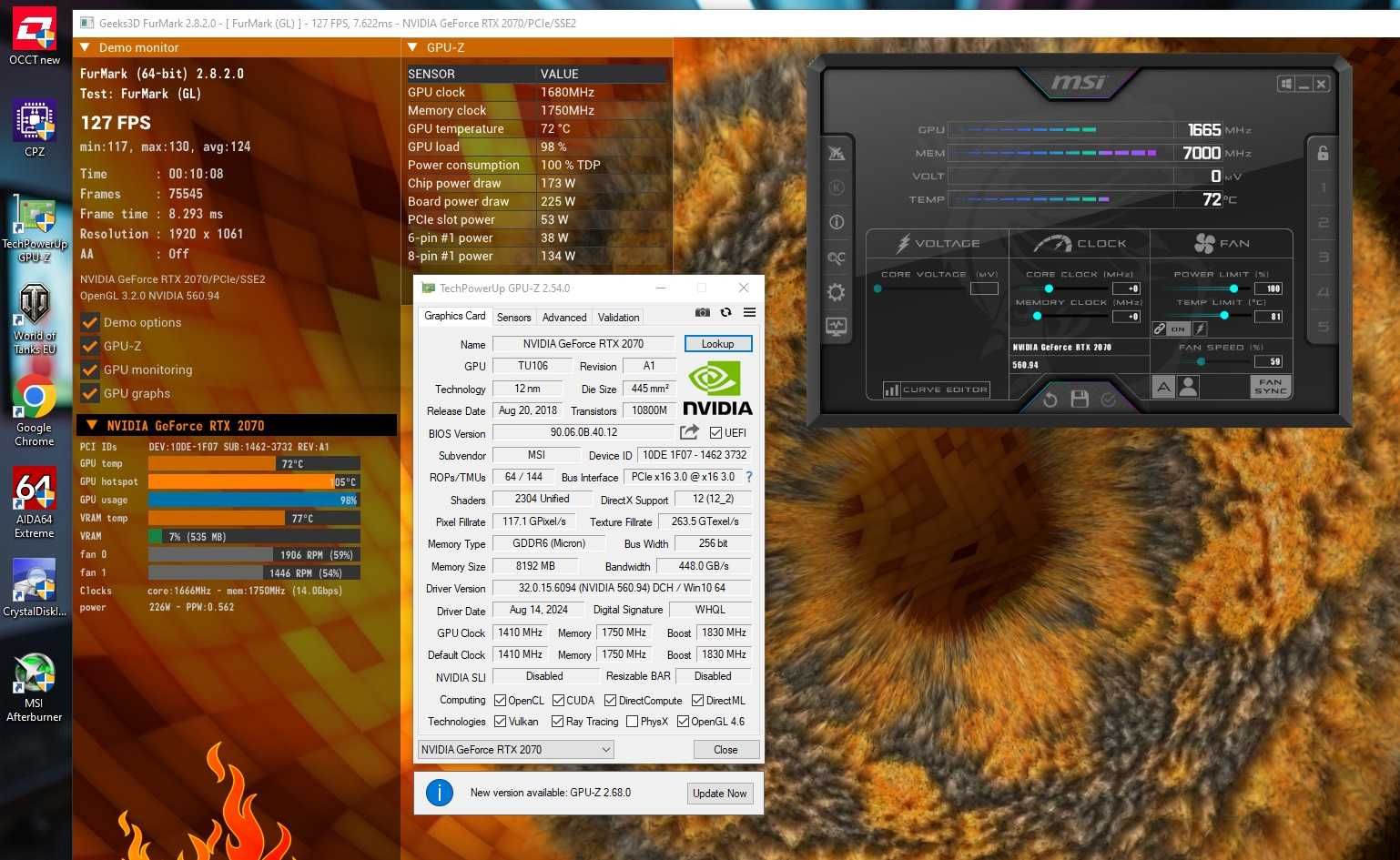1400x860 pixels.
Task: Switch to the Graphics Card tab
Action: pos(454,316)
